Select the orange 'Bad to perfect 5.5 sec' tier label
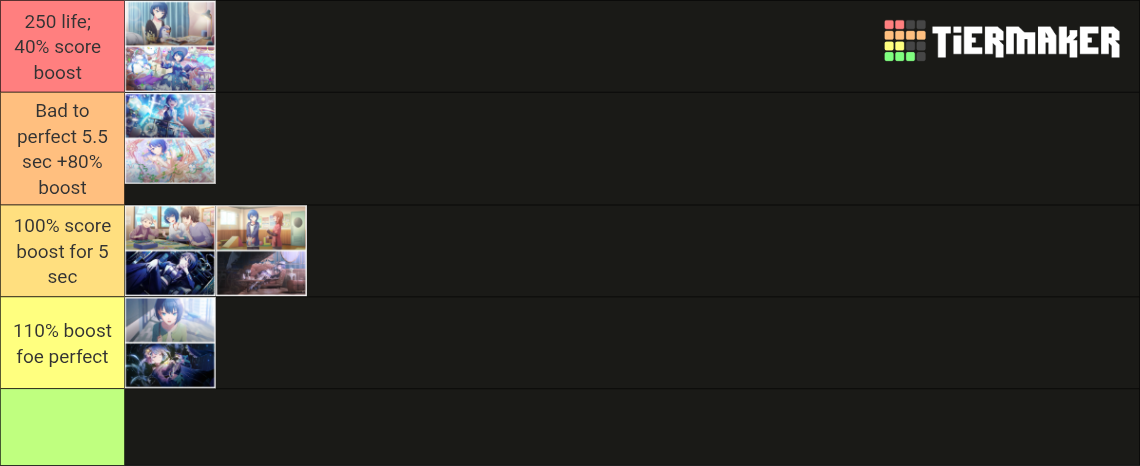1140x466 pixels. (63, 149)
